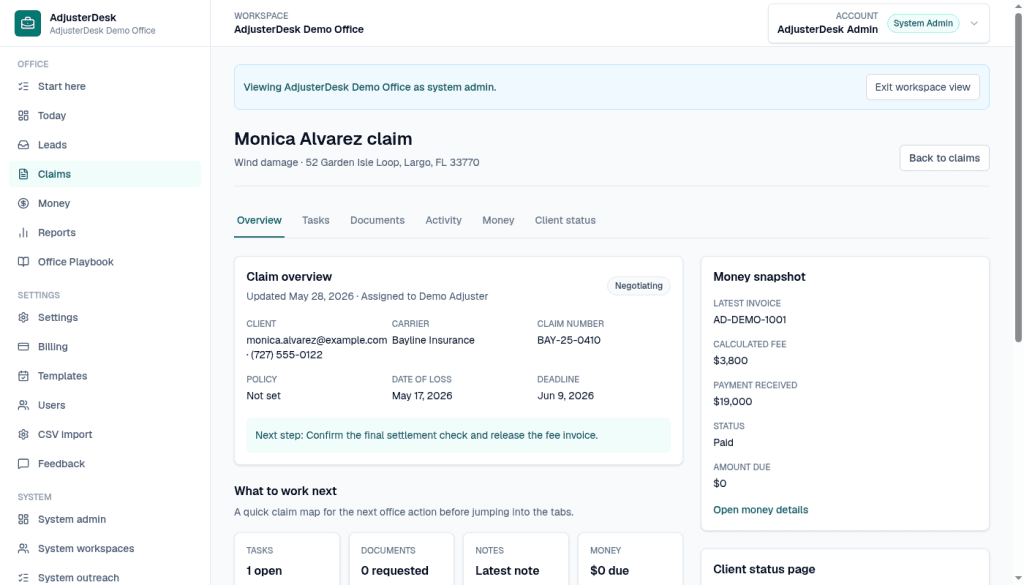
Task: Go to Users in the sidebar
Action: click(105, 405)
